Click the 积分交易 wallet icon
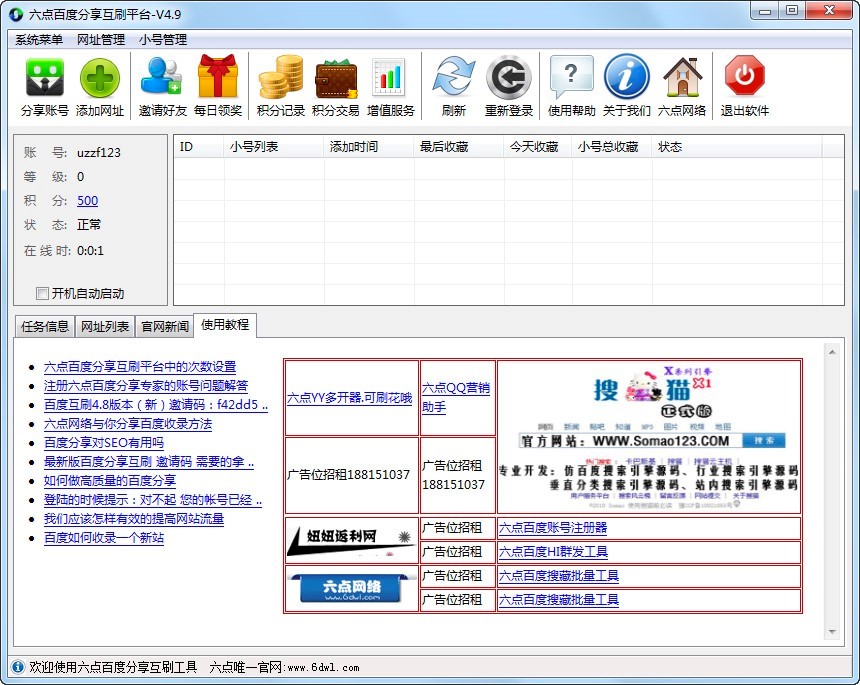860x685 pixels. coord(336,78)
